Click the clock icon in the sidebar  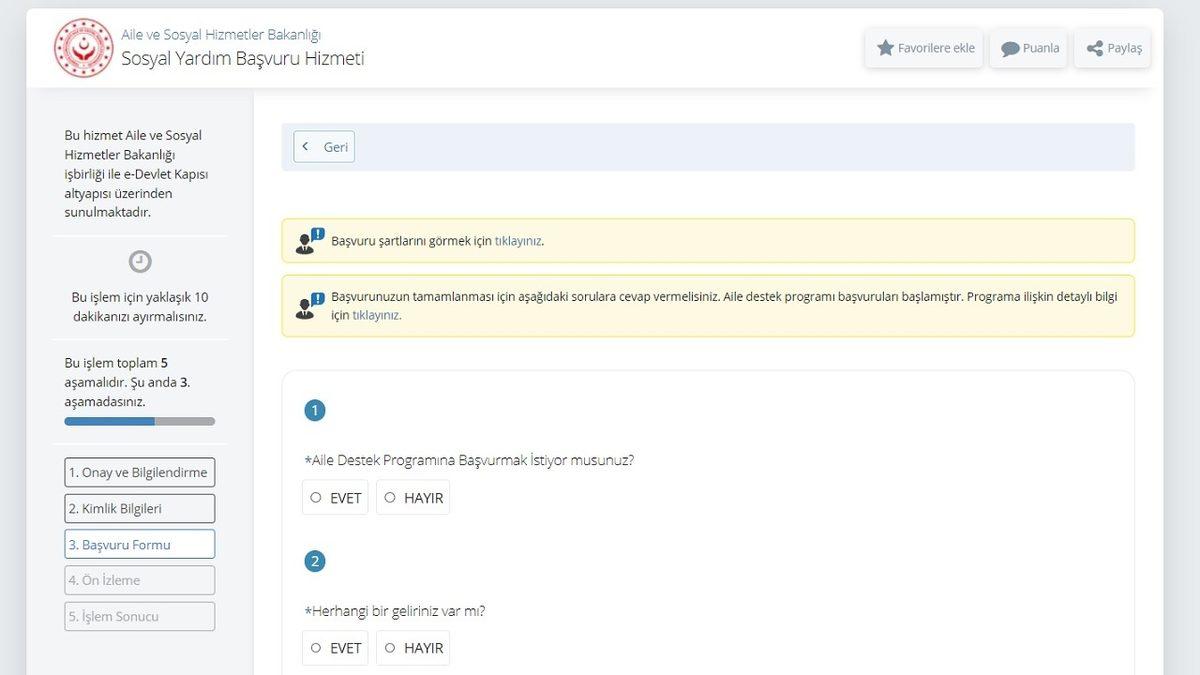tap(139, 261)
